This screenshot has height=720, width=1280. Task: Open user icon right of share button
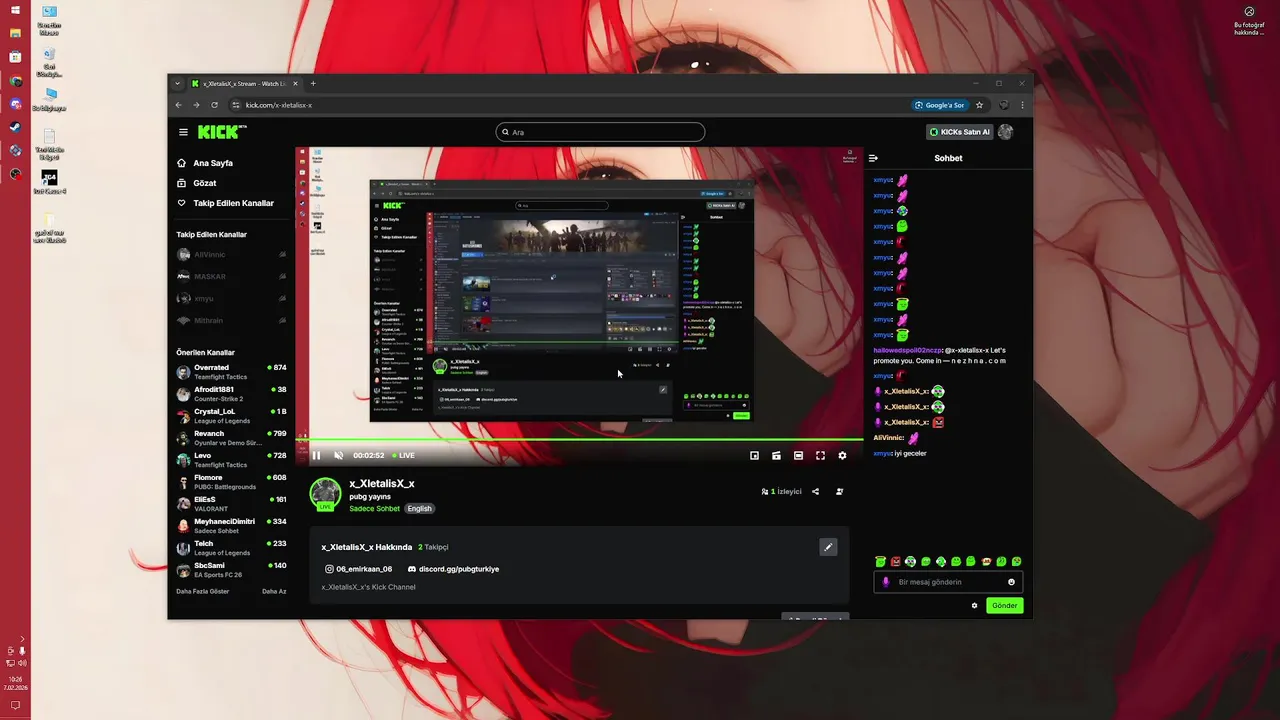pos(839,491)
